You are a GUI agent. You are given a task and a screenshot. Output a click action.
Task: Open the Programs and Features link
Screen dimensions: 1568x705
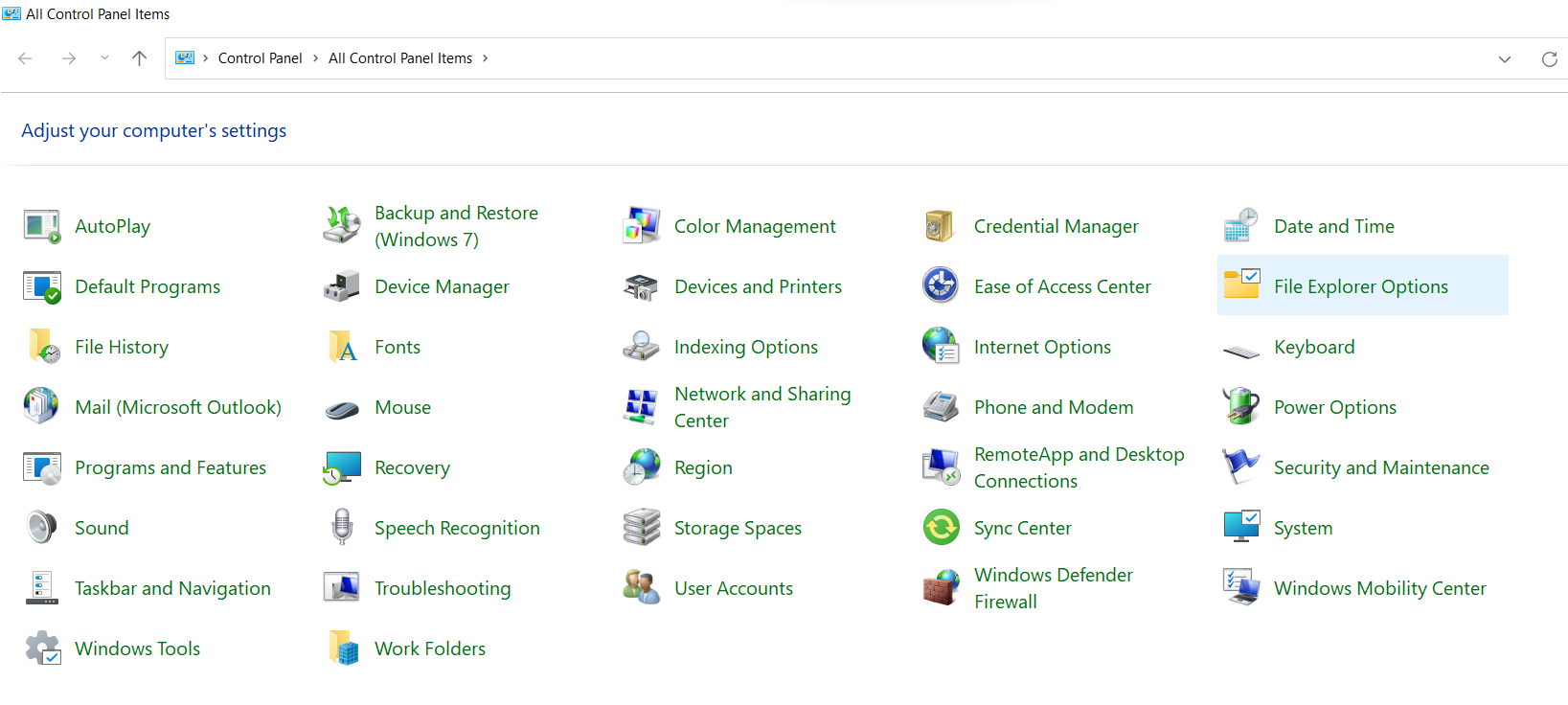click(x=170, y=467)
